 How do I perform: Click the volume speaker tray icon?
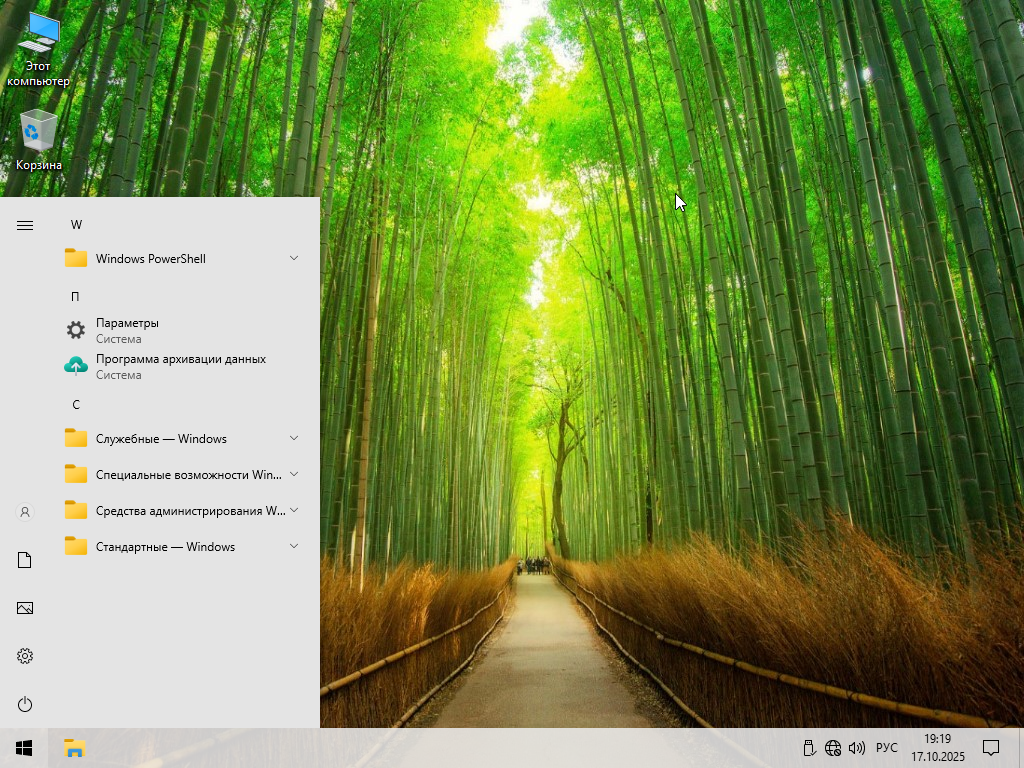pyautogui.click(x=856, y=748)
